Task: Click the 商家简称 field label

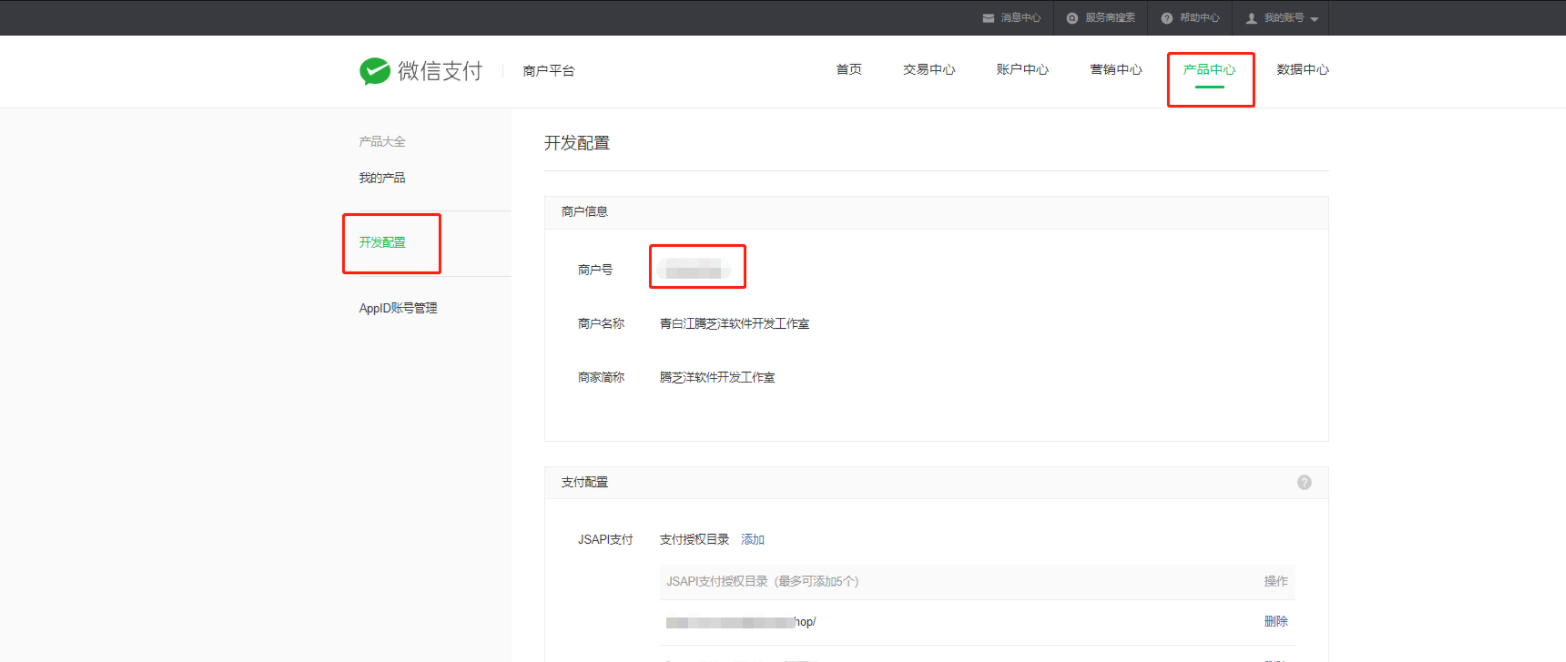Action: coord(601,377)
